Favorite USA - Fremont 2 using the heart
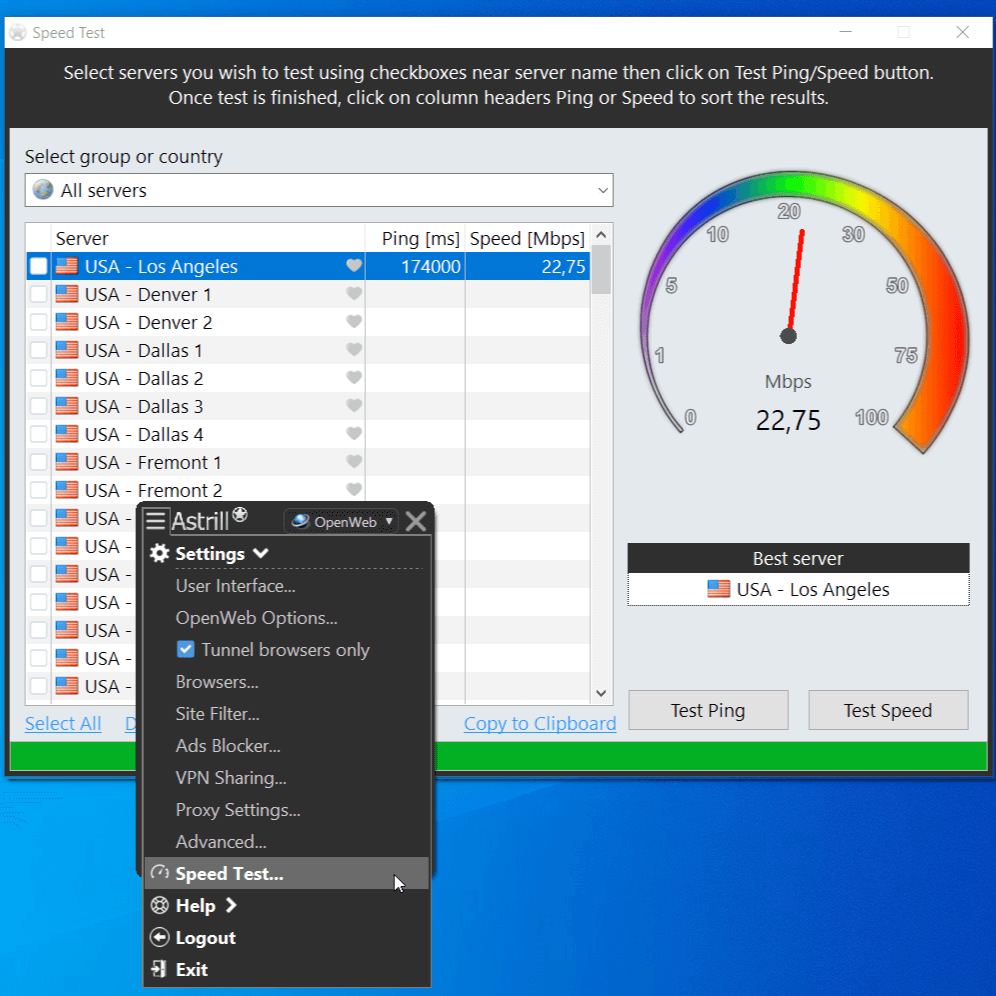996x996 pixels. coord(354,489)
